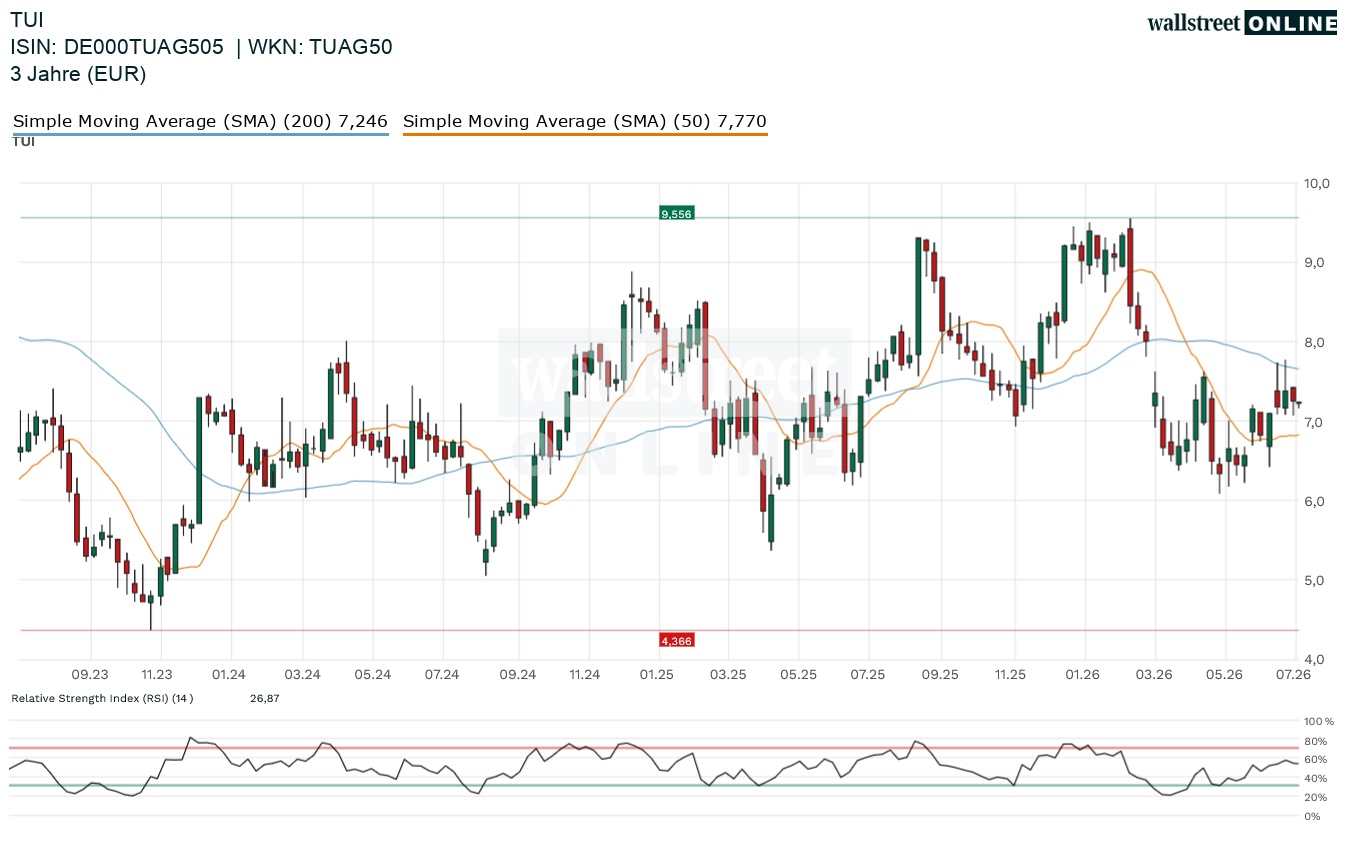
Task: Click the 11.25 date axis label
Action: (1011, 675)
